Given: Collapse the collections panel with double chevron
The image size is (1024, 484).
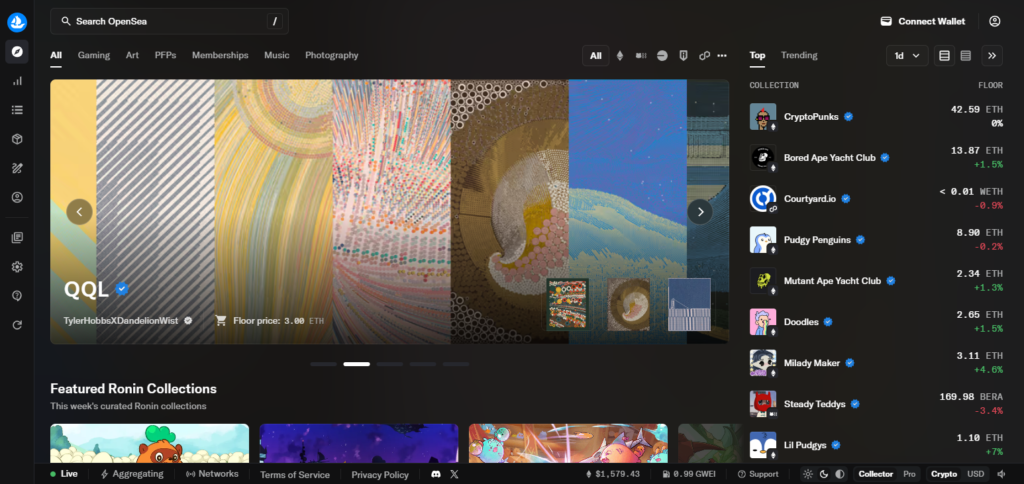Looking at the screenshot, I should point(992,56).
